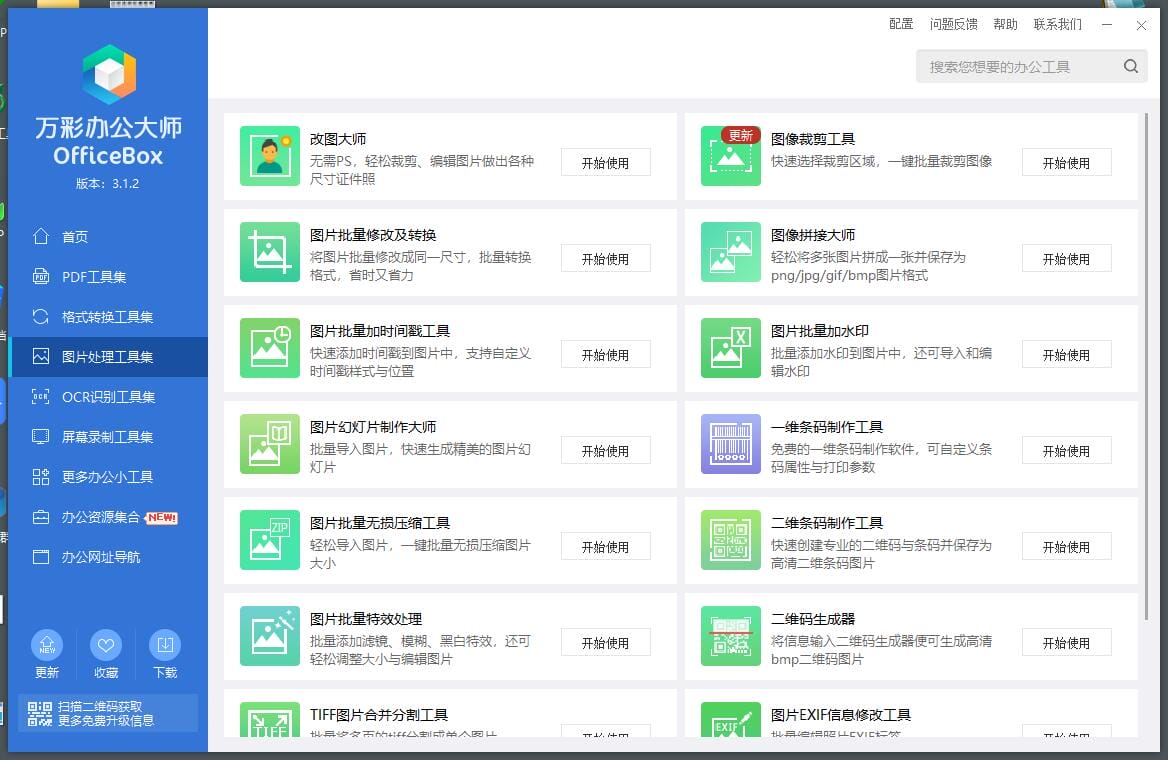Click the 图片EXIF信息修改工具 title
Screen dimensions: 1168x760
[x=841, y=715]
